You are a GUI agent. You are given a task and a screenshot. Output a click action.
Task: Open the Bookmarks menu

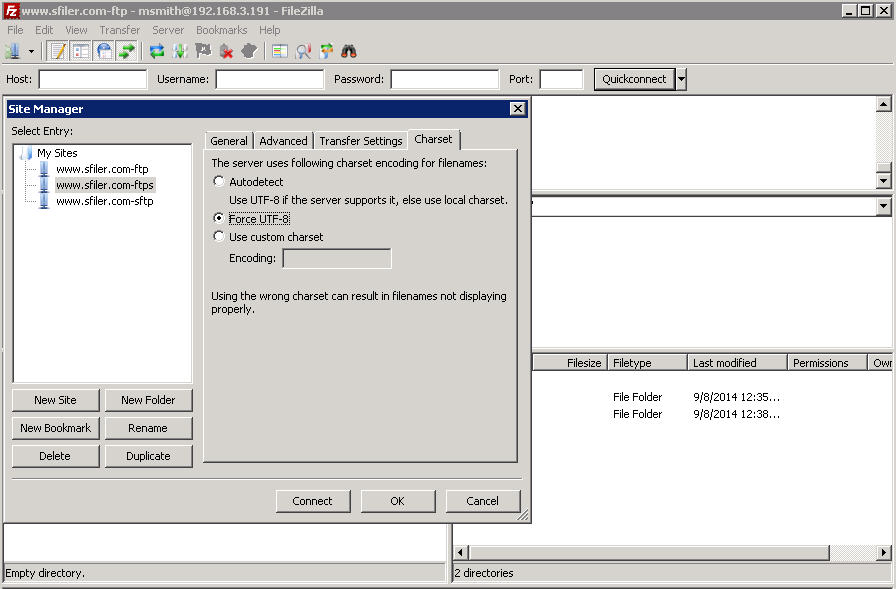click(222, 30)
